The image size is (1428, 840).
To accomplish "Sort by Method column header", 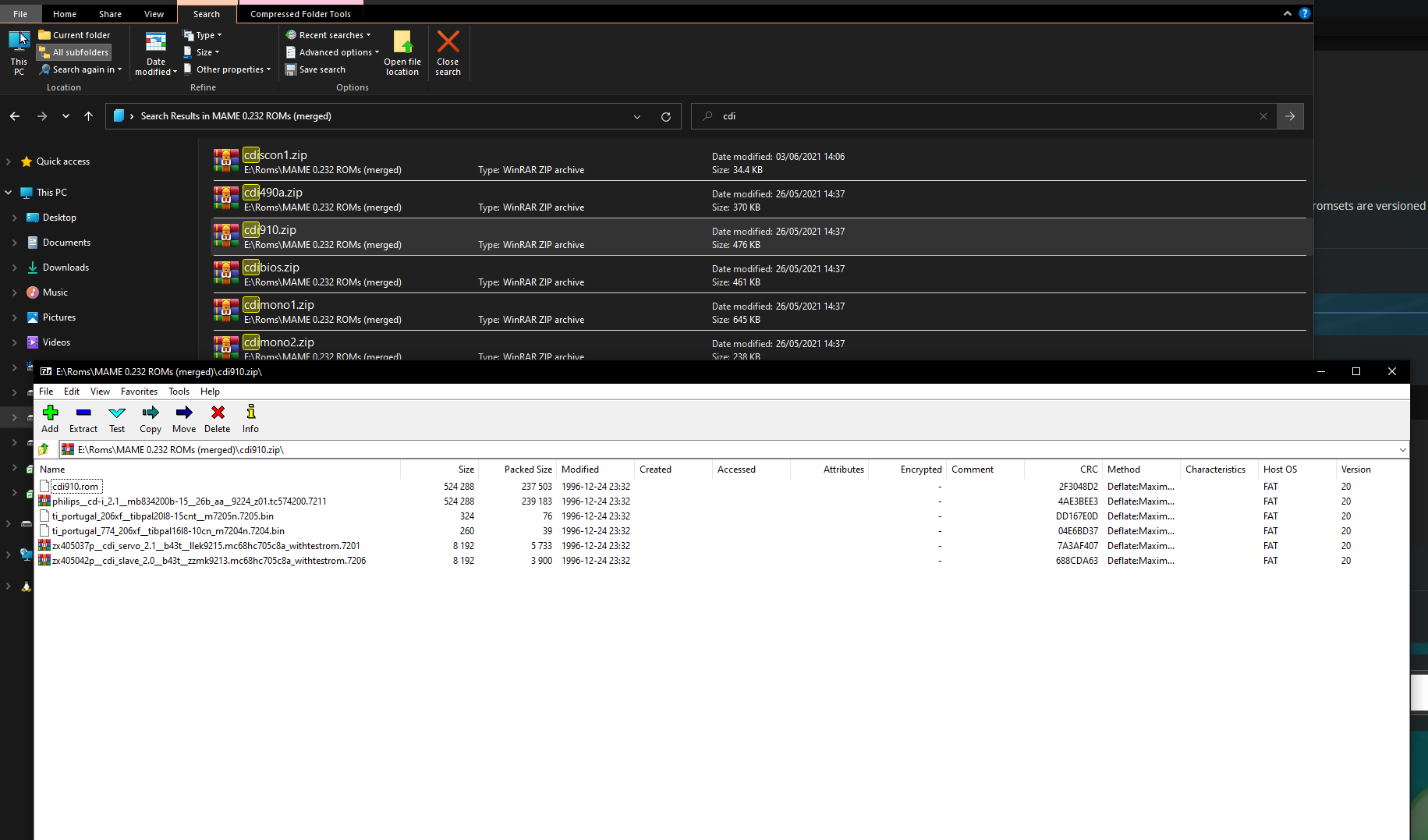I will click(x=1141, y=470).
